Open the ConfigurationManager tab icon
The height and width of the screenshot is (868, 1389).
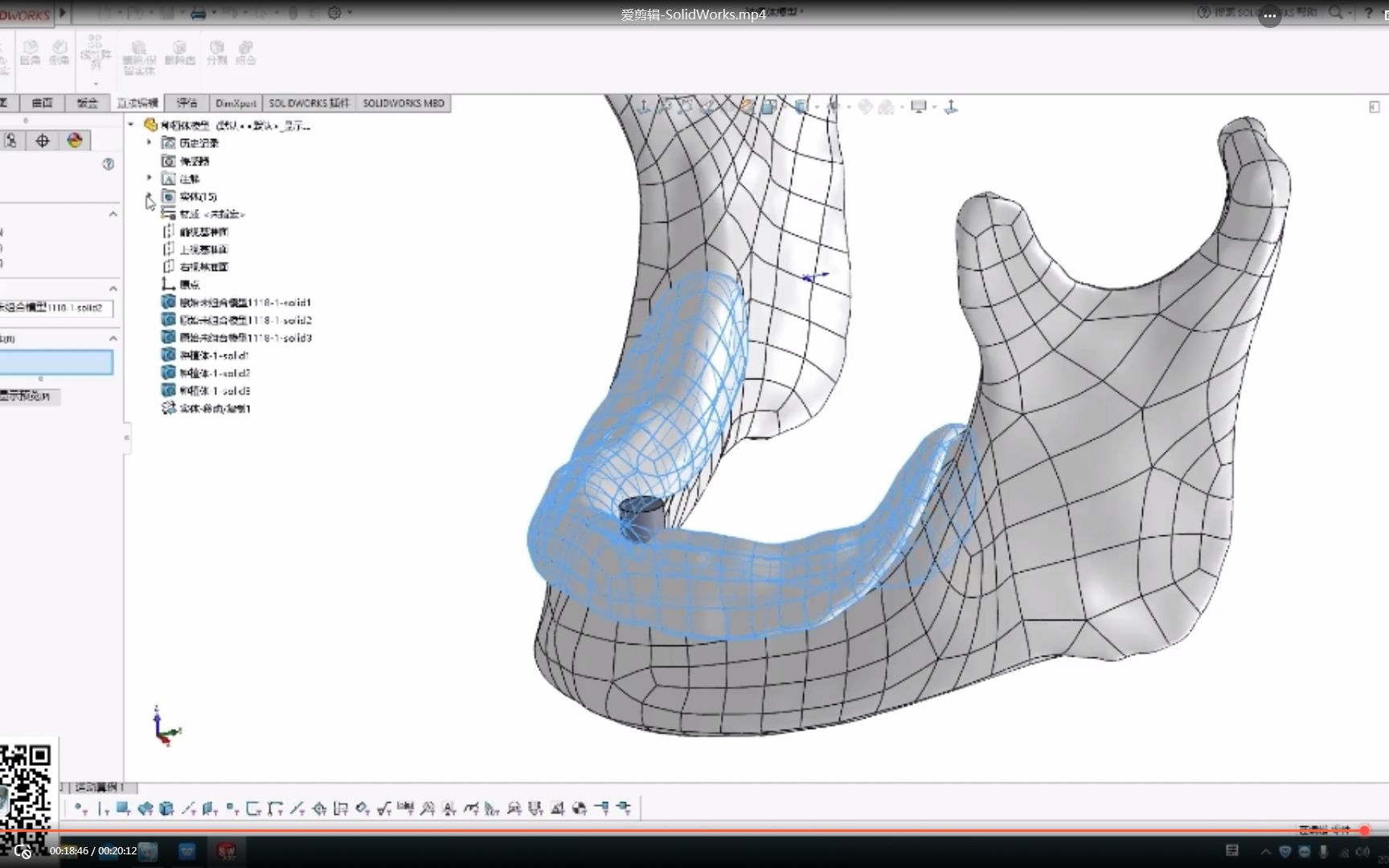pos(10,141)
